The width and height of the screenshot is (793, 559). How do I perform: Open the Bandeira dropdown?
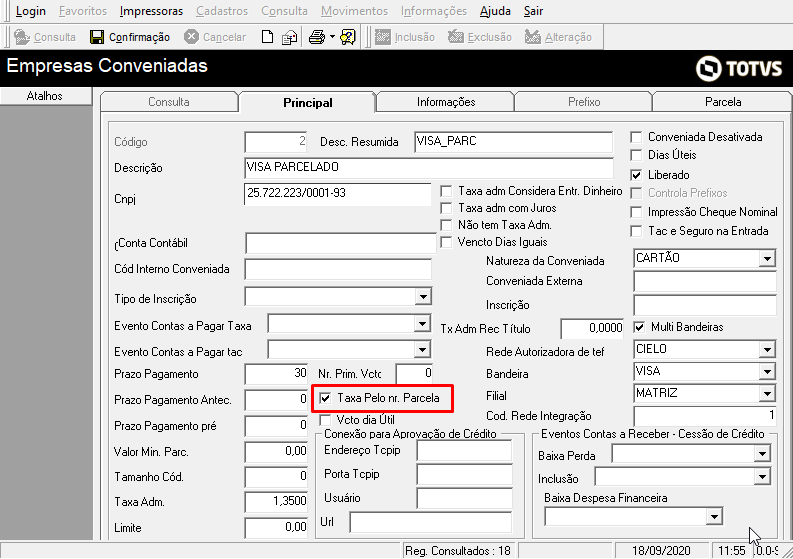[x=767, y=372]
